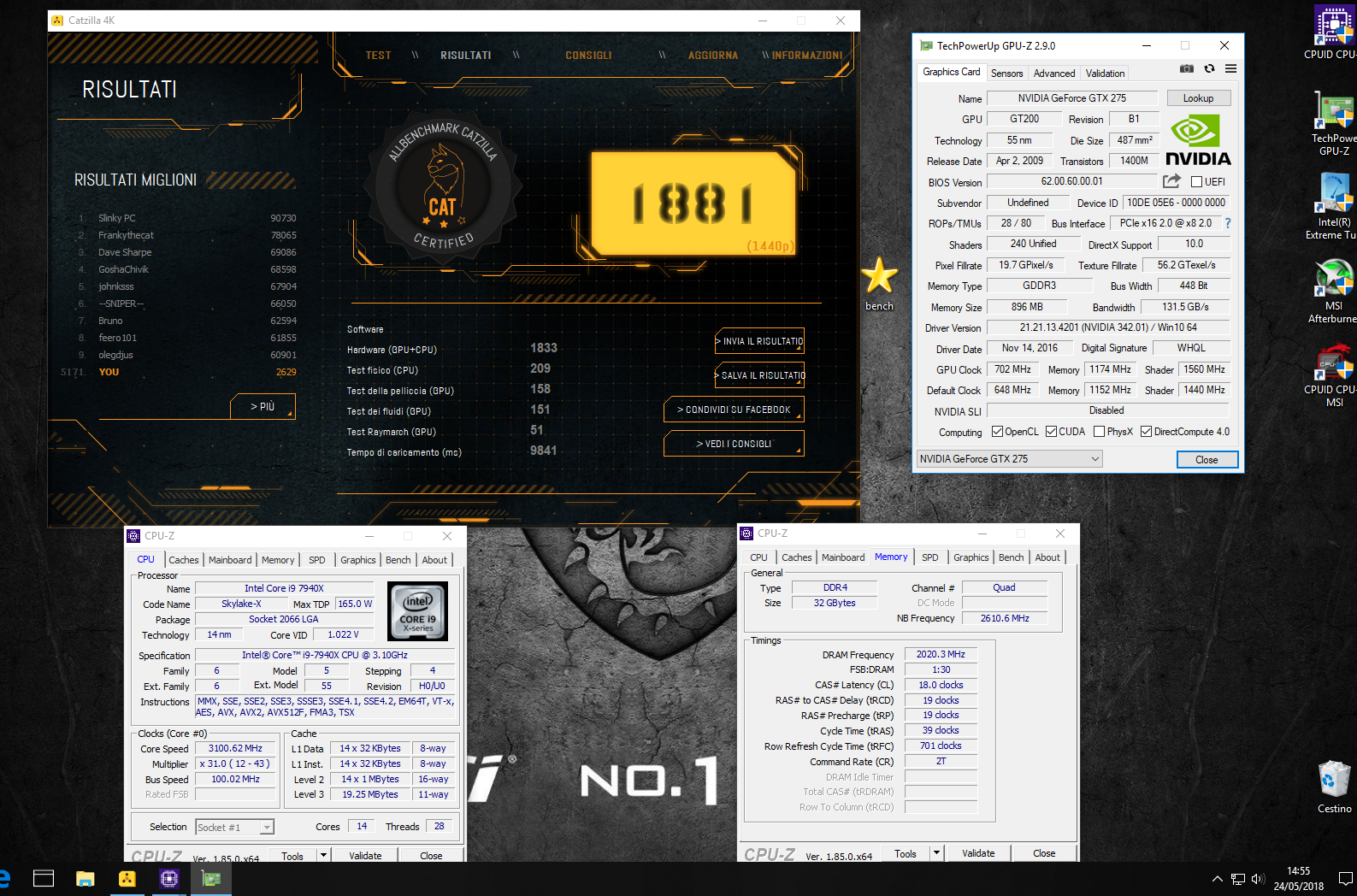
Task: Click the Tools button in right CPU-Z
Action: coord(905,853)
